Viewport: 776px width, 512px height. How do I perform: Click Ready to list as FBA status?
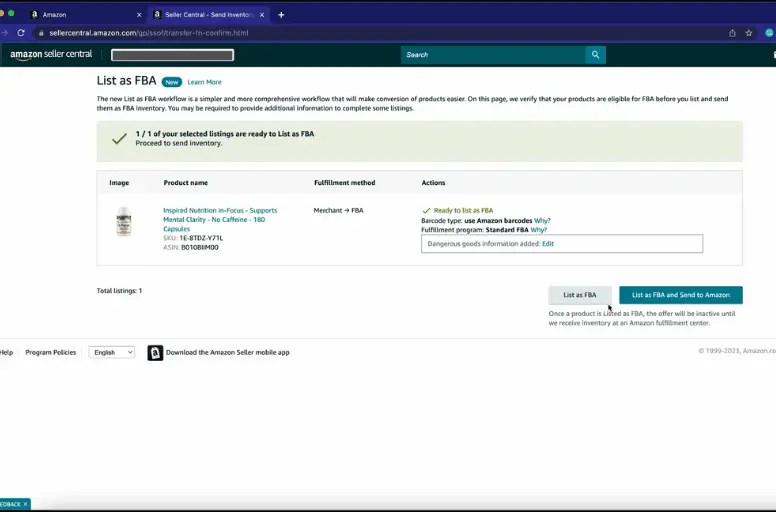coord(457,211)
